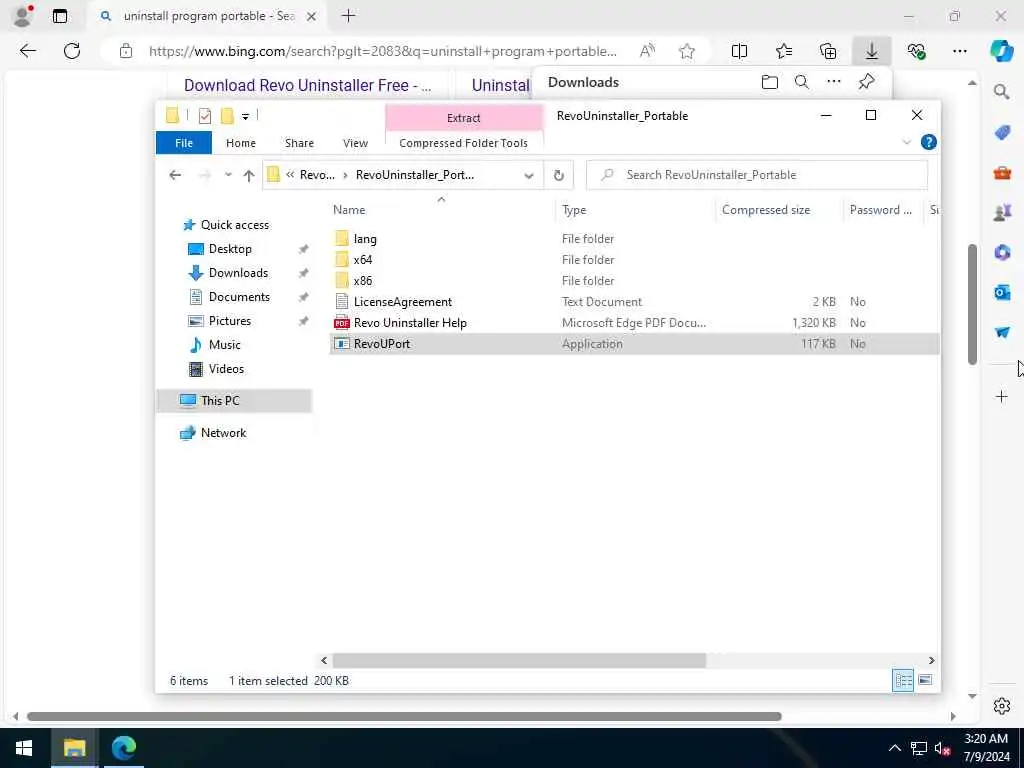The width and height of the screenshot is (1024, 768).
Task: Open Edge sidebar Drop icon
Action: (1002, 332)
